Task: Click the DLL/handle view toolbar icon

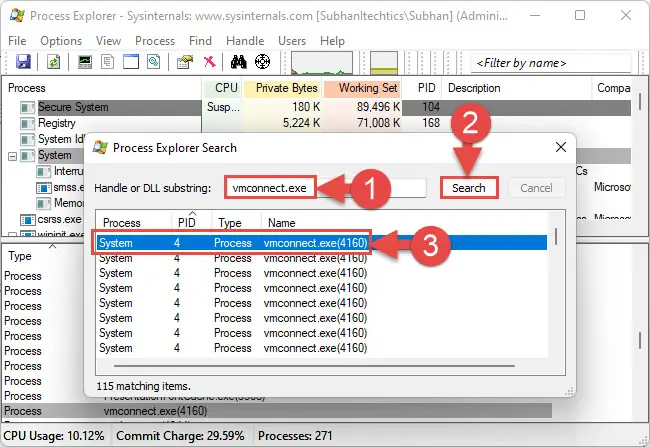Action: click(153, 62)
